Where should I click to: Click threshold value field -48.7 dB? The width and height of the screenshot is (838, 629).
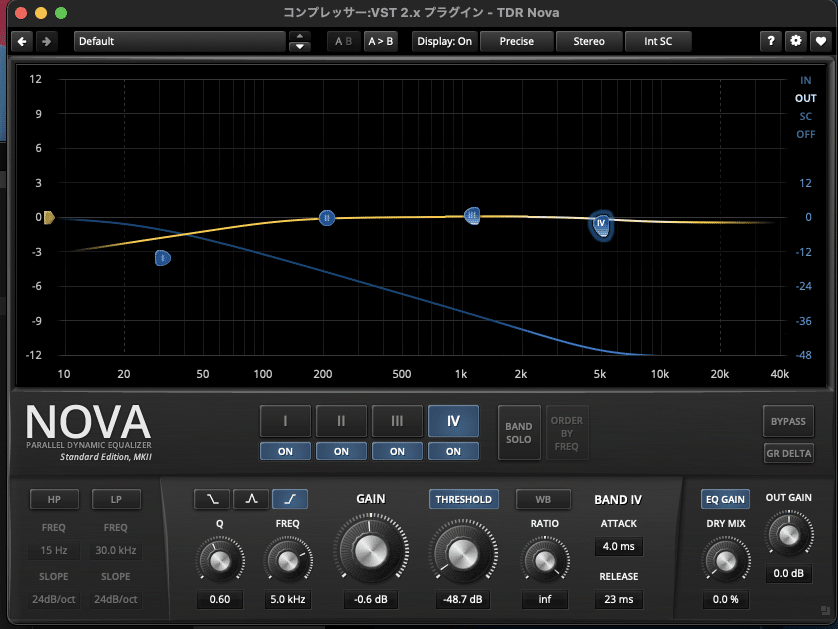(x=463, y=599)
